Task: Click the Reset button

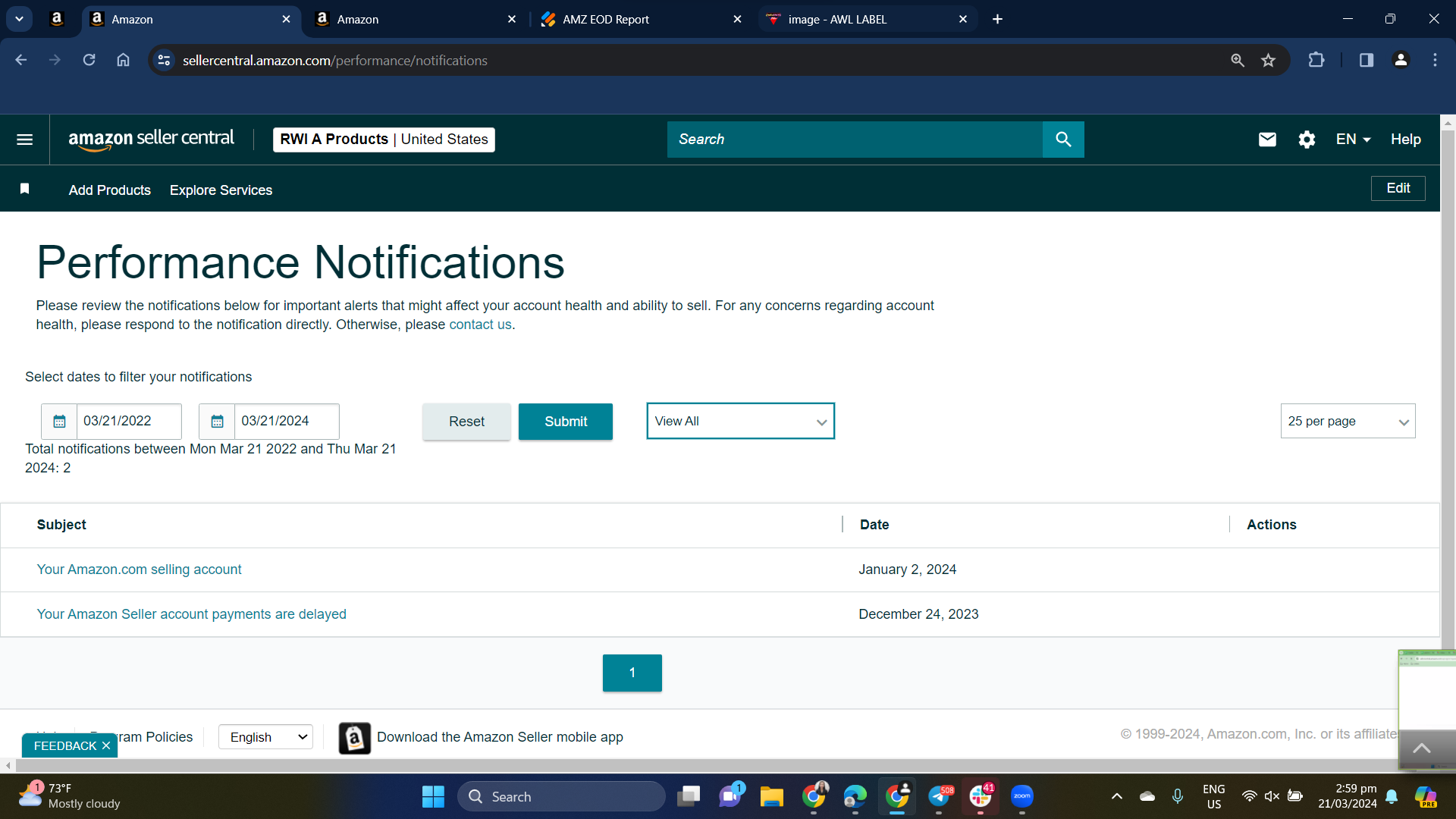Action: (x=466, y=422)
